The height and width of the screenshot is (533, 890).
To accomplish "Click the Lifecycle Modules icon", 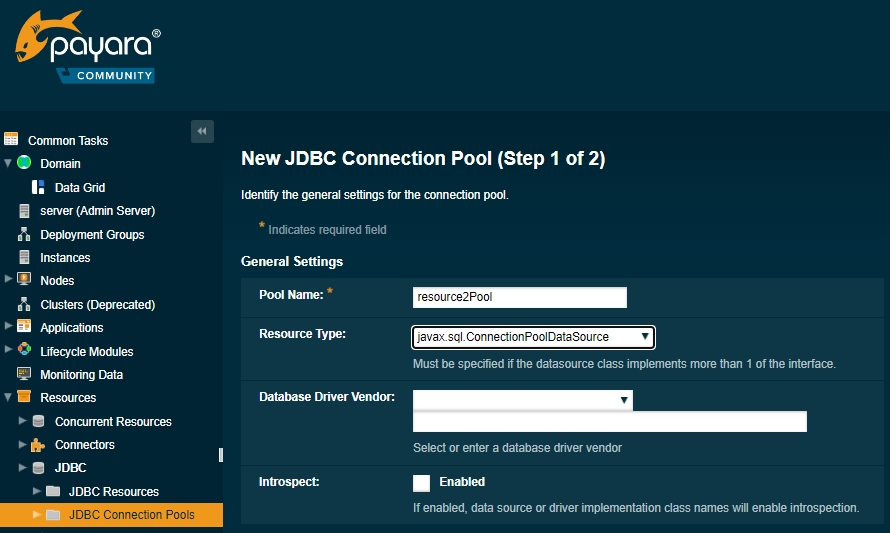I will click(x=24, y=351).
